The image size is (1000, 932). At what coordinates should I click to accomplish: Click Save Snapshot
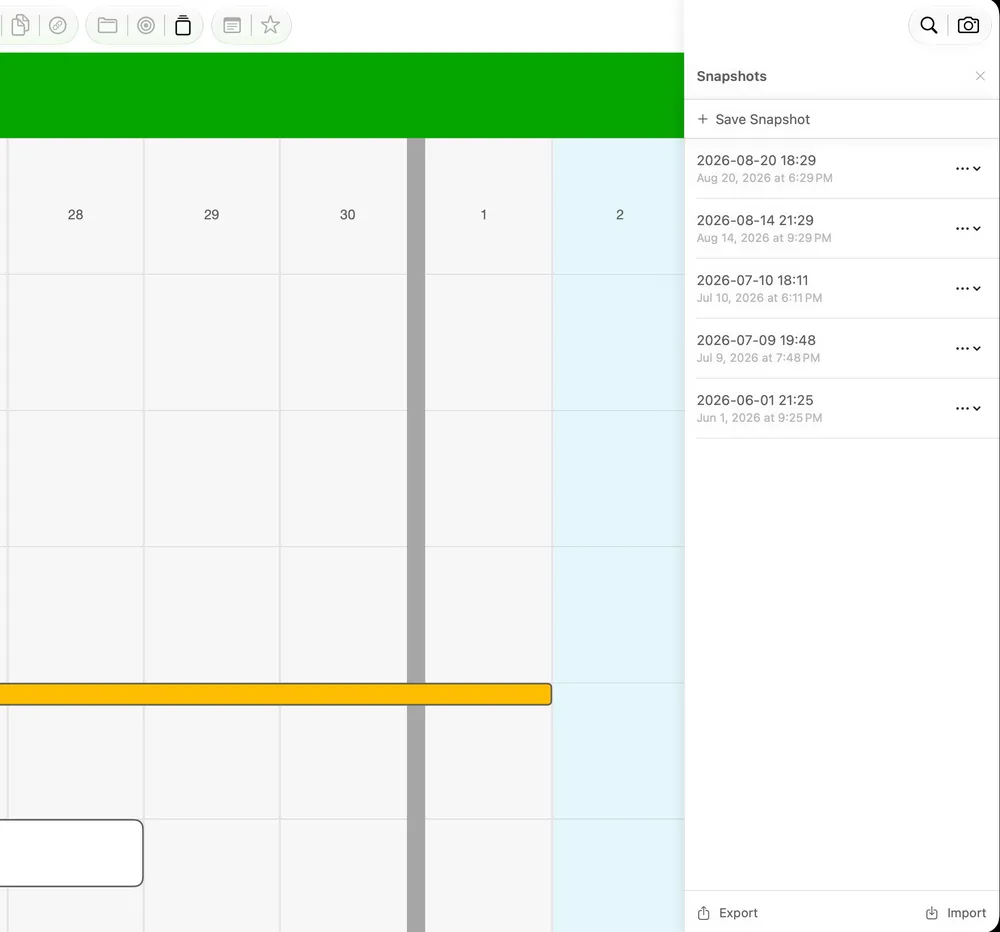click(753, 119)
